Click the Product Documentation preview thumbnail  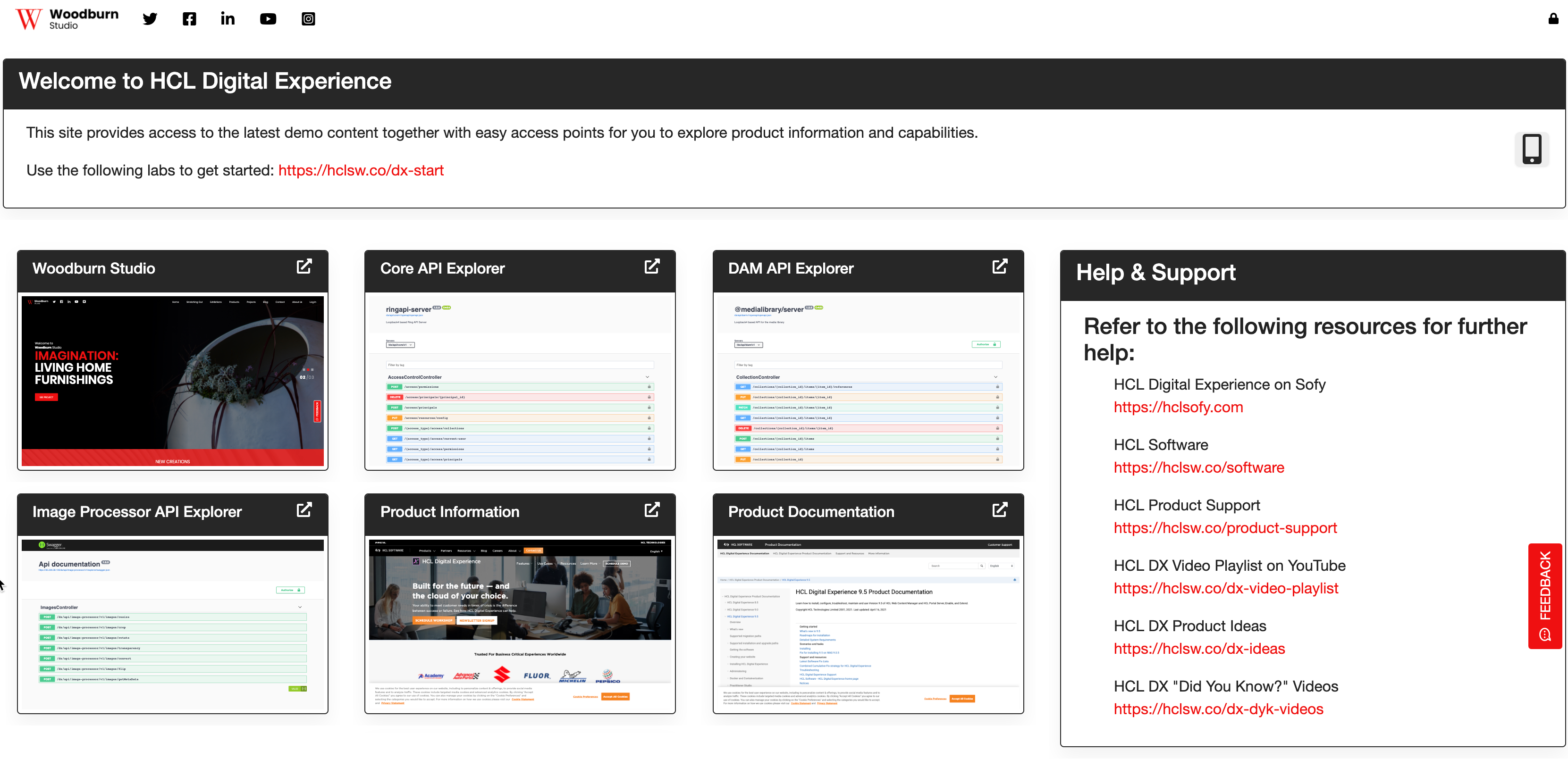(868, 625)
